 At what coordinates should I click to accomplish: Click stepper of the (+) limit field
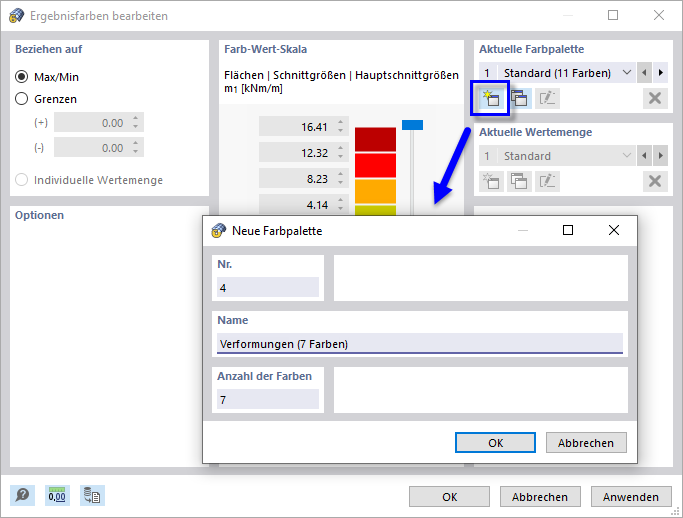pos(135,122)
